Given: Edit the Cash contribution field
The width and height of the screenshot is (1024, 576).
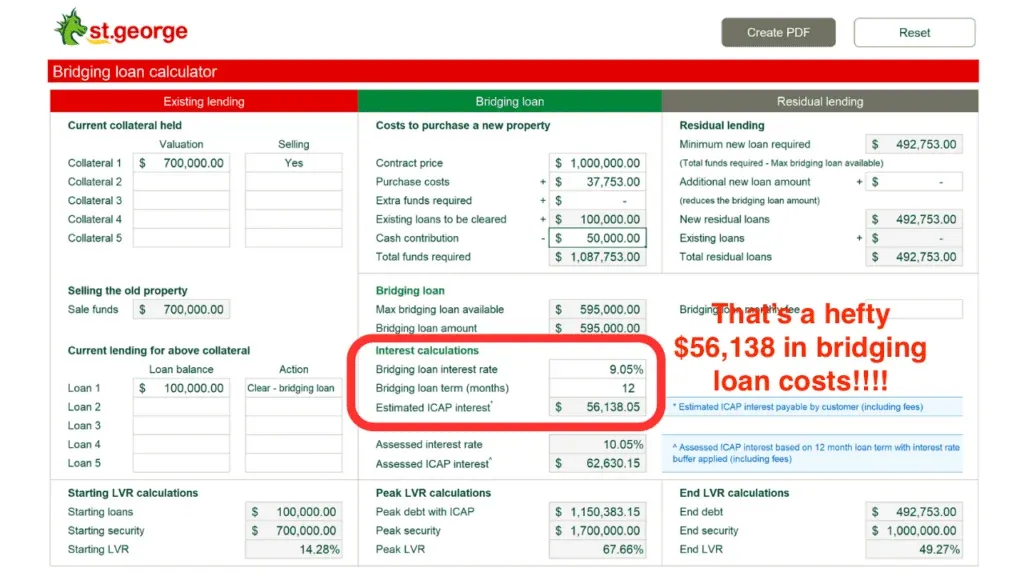Looking at the screenshot, I should [598, 238].
